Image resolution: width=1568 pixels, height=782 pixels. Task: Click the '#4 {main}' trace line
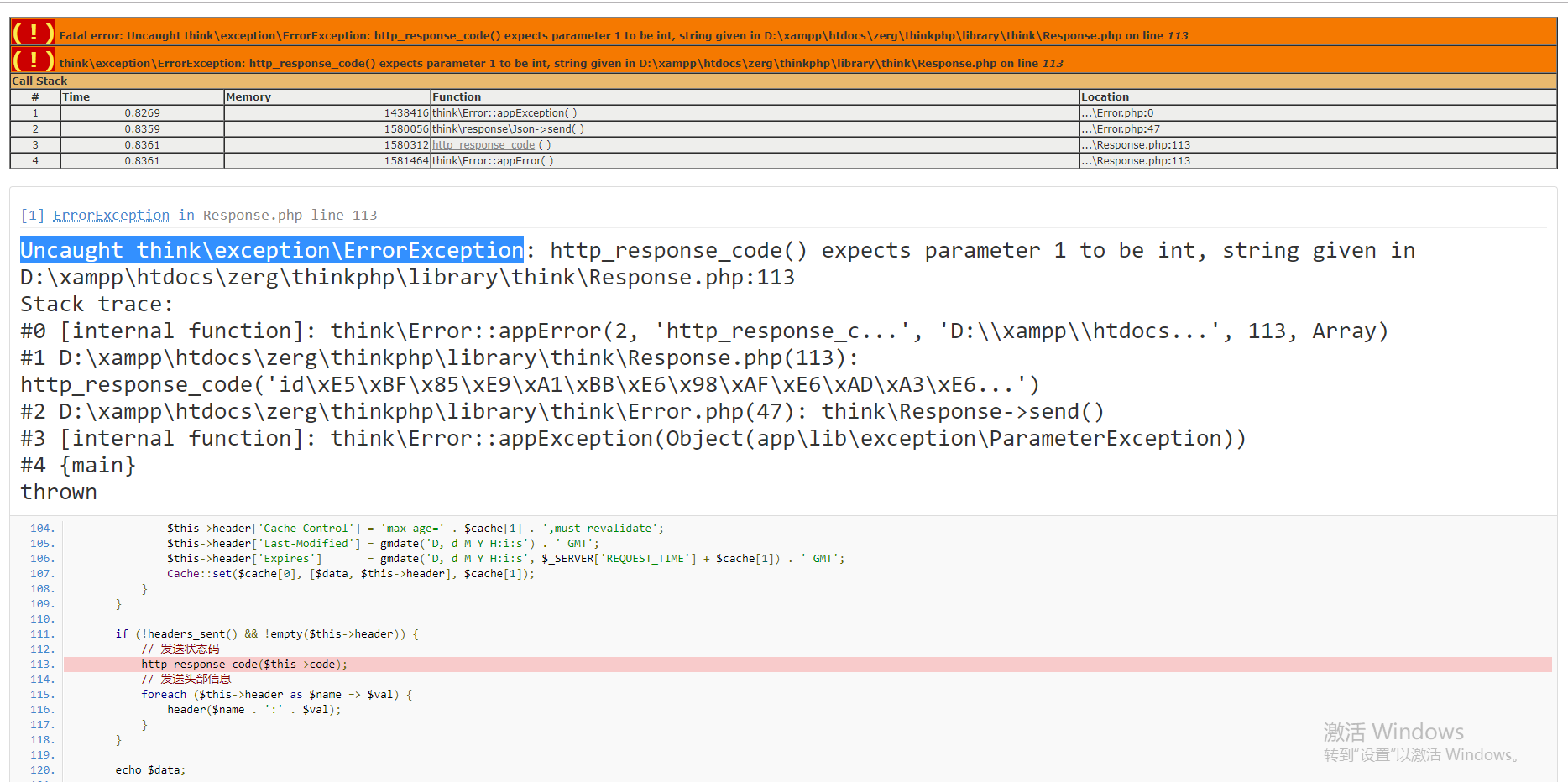tap(78, 465)
